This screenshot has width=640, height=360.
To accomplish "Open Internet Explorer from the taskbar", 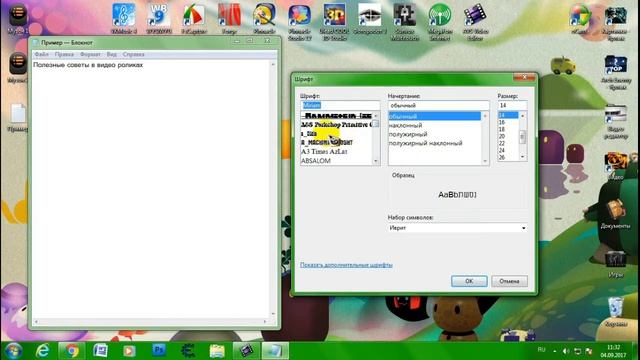I will pyautogui.click(x=42, y=351).
